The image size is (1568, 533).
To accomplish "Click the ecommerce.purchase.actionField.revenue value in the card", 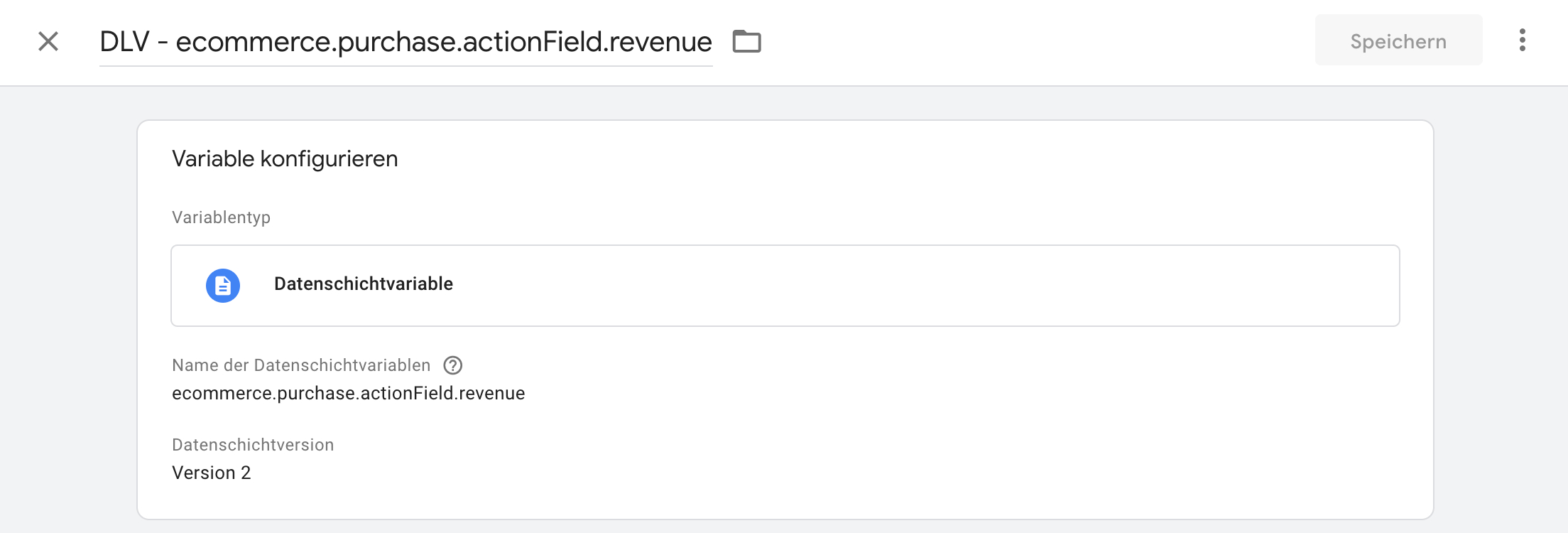I will pos(348,394).
